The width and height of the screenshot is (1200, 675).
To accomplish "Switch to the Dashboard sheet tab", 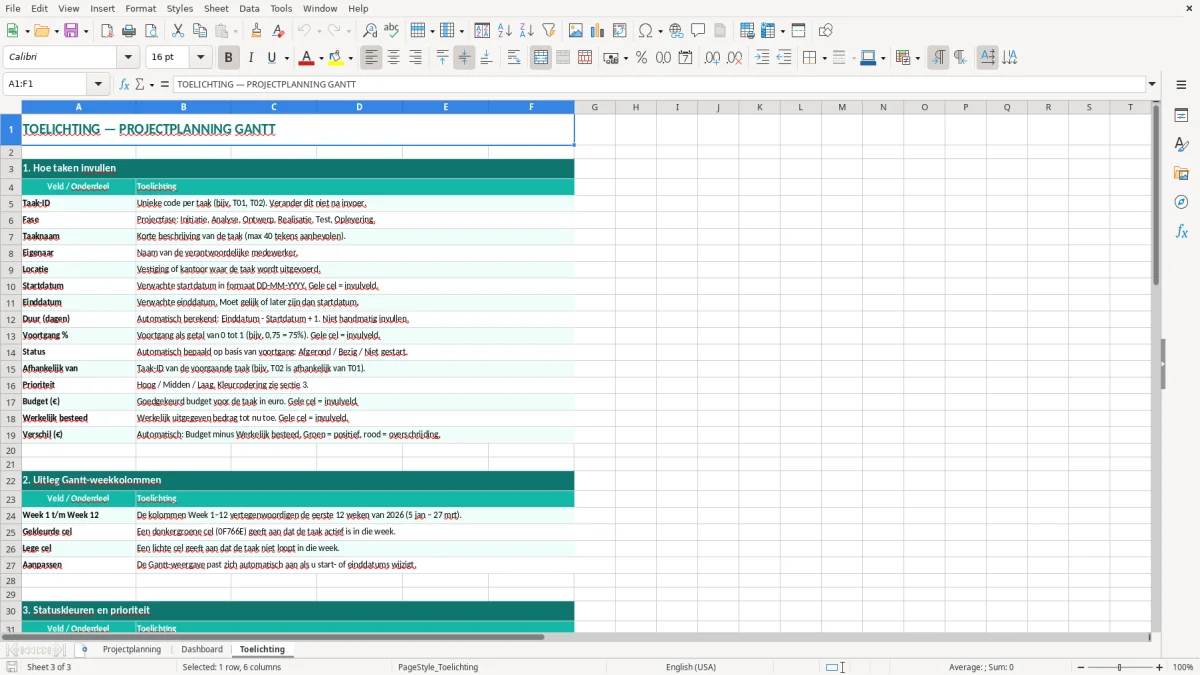I will (202, 649).
